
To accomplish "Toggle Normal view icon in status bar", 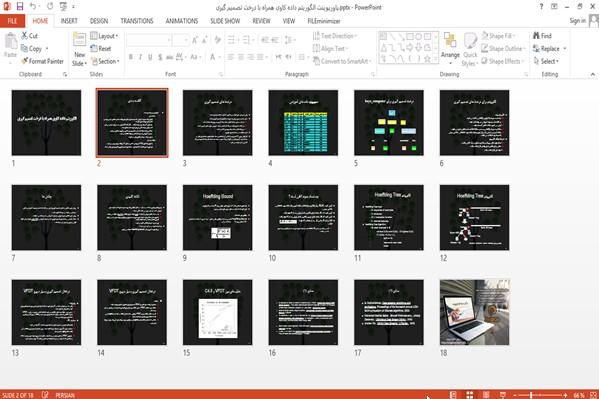I will click(x=453, y=395).
